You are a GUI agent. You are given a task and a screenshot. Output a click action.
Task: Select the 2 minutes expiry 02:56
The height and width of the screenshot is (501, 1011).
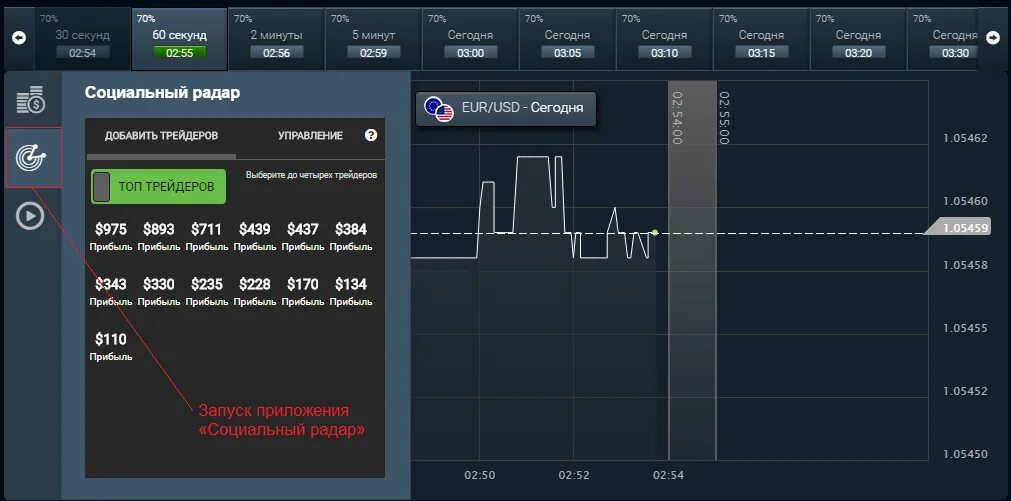pyautogui.click(x=277, y=40)
